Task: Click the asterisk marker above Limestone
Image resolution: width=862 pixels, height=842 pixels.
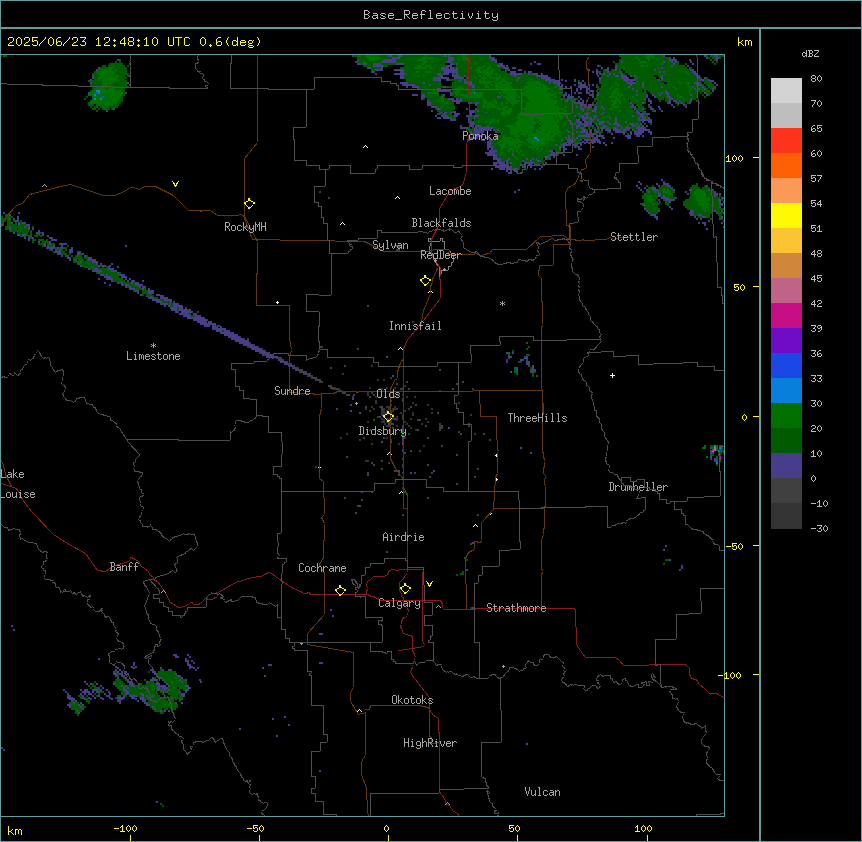Action: pyautogui.click(x=153, y=345)
